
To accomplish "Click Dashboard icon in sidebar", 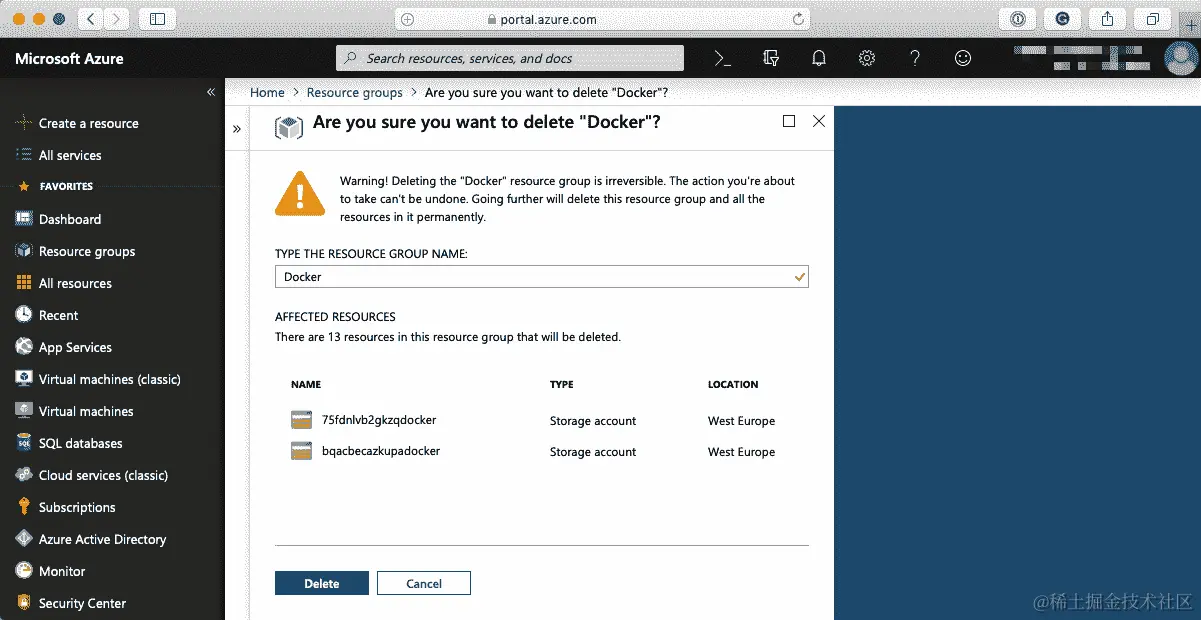I will (24, 219).
